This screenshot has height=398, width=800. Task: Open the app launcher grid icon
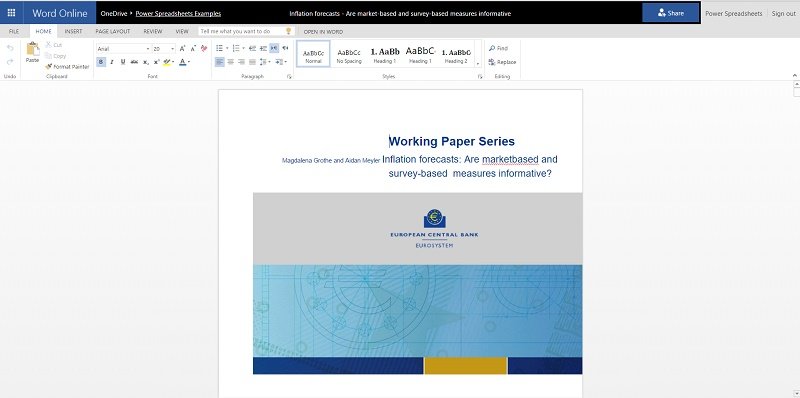tap(11, 13)
